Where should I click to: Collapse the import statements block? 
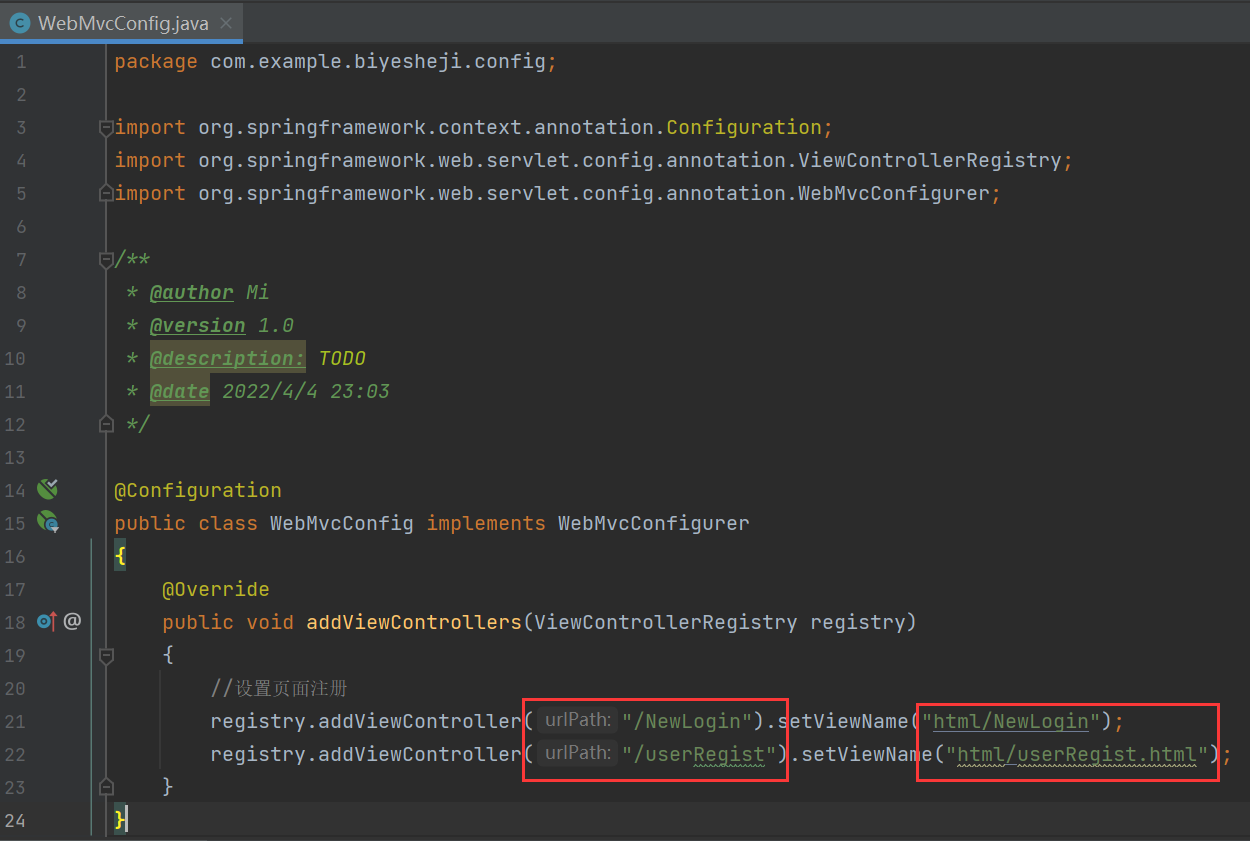pos(107,127)
